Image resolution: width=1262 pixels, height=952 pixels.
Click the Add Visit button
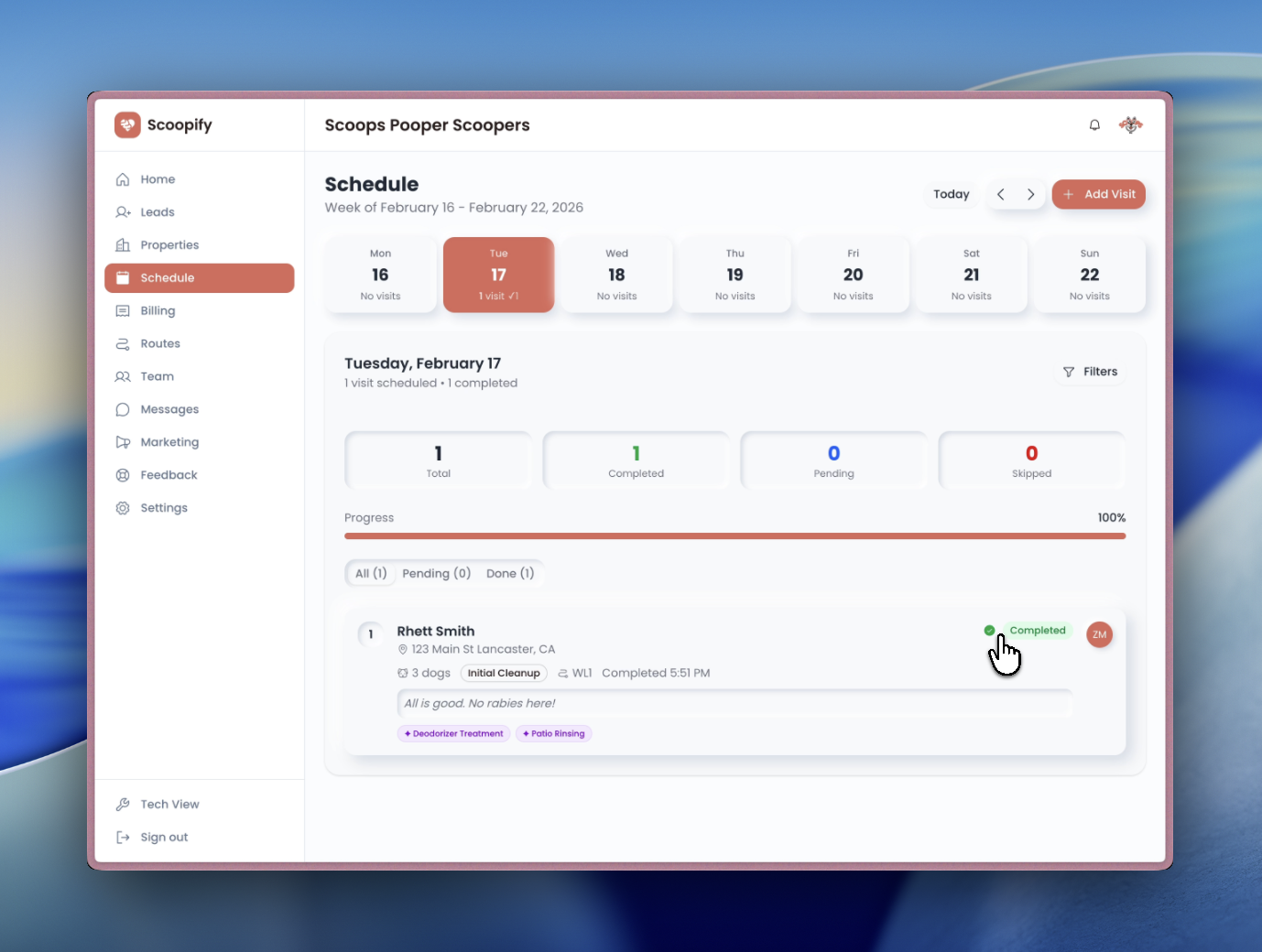[x=1098, y=194]
